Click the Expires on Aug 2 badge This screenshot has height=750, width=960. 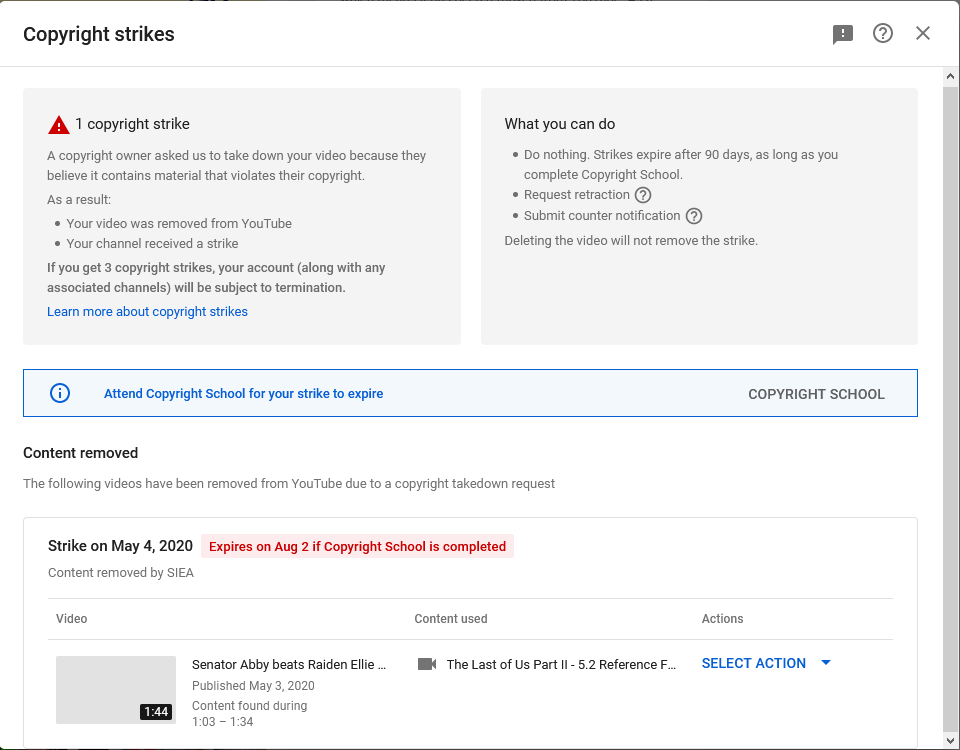point(358,547)
